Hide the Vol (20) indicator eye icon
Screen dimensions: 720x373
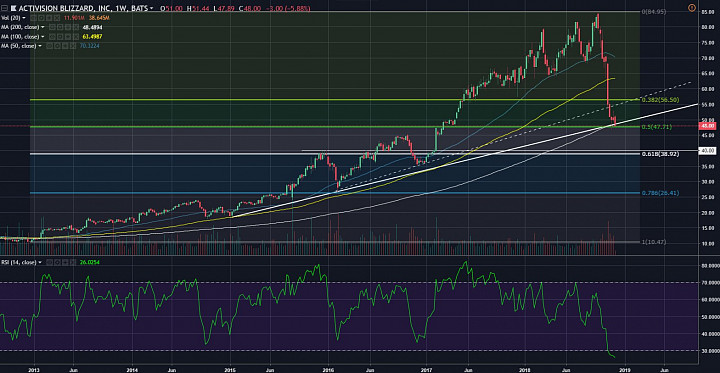[33, 17]
